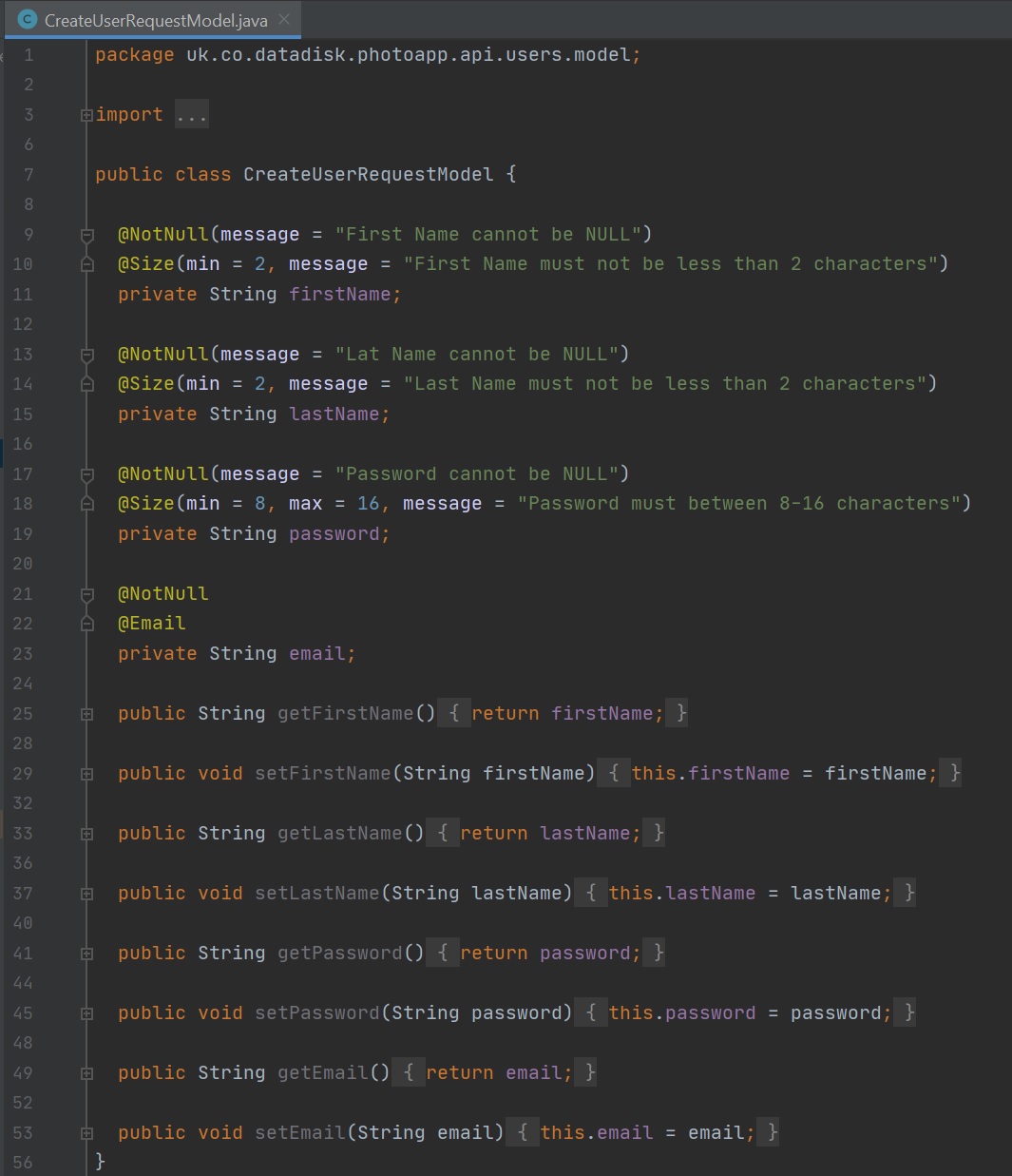The image size is (1012, 1176).
Task: Place cursor on CreateUserRequestModel class name
Action: (x=368, y=175)
